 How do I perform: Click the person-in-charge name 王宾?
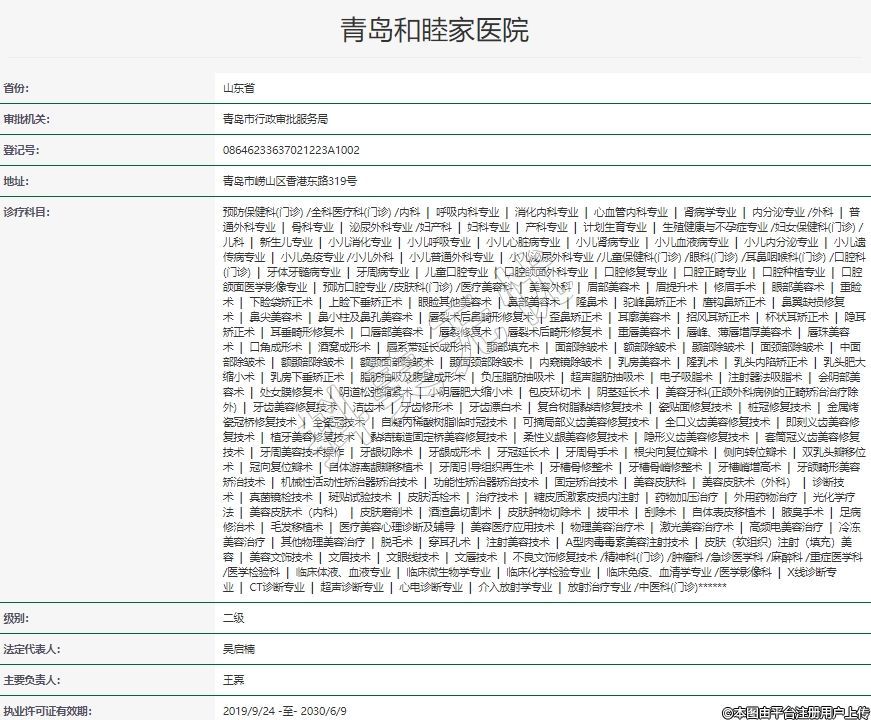(x=233, y=680)
